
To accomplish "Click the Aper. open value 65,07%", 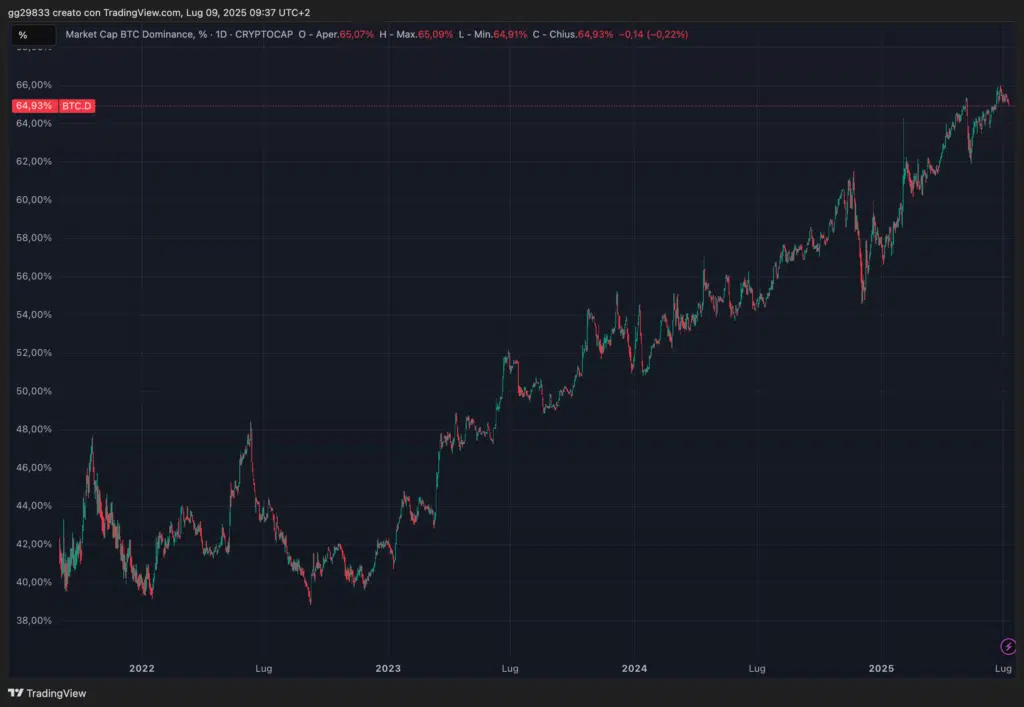I will 356,34.
